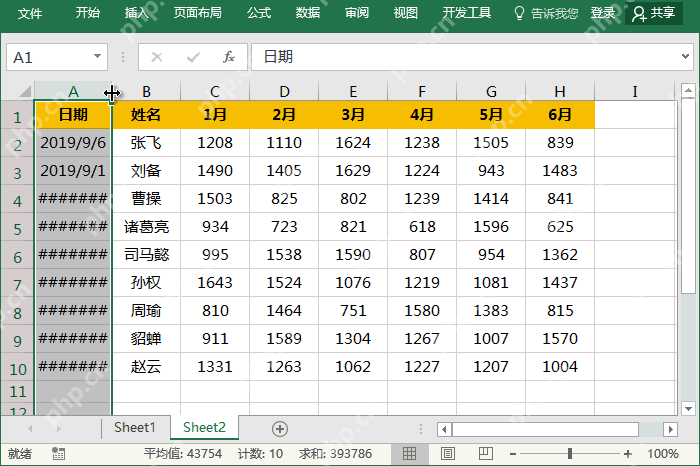Viewport: 700px width, 466px height.
Task: Click the zoom slider handle
Action: click(x=570, y=454)
